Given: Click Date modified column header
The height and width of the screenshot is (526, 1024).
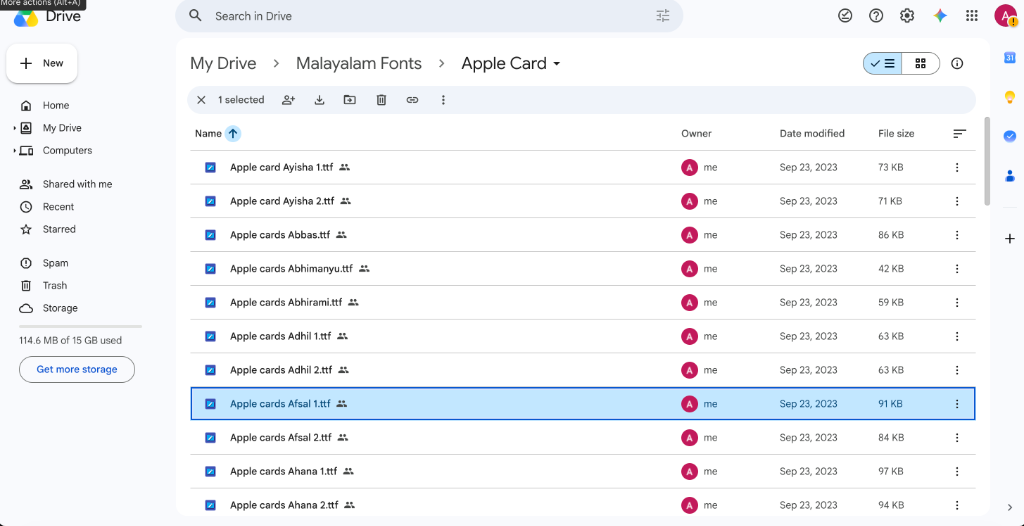Looking at the screenshot, I should click(812, 133).
